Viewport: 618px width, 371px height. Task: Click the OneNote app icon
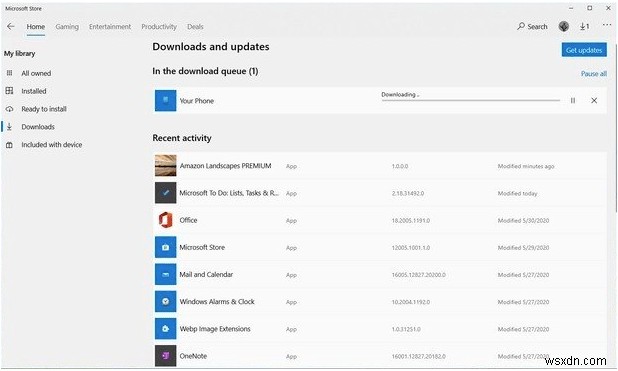point(166,356)
